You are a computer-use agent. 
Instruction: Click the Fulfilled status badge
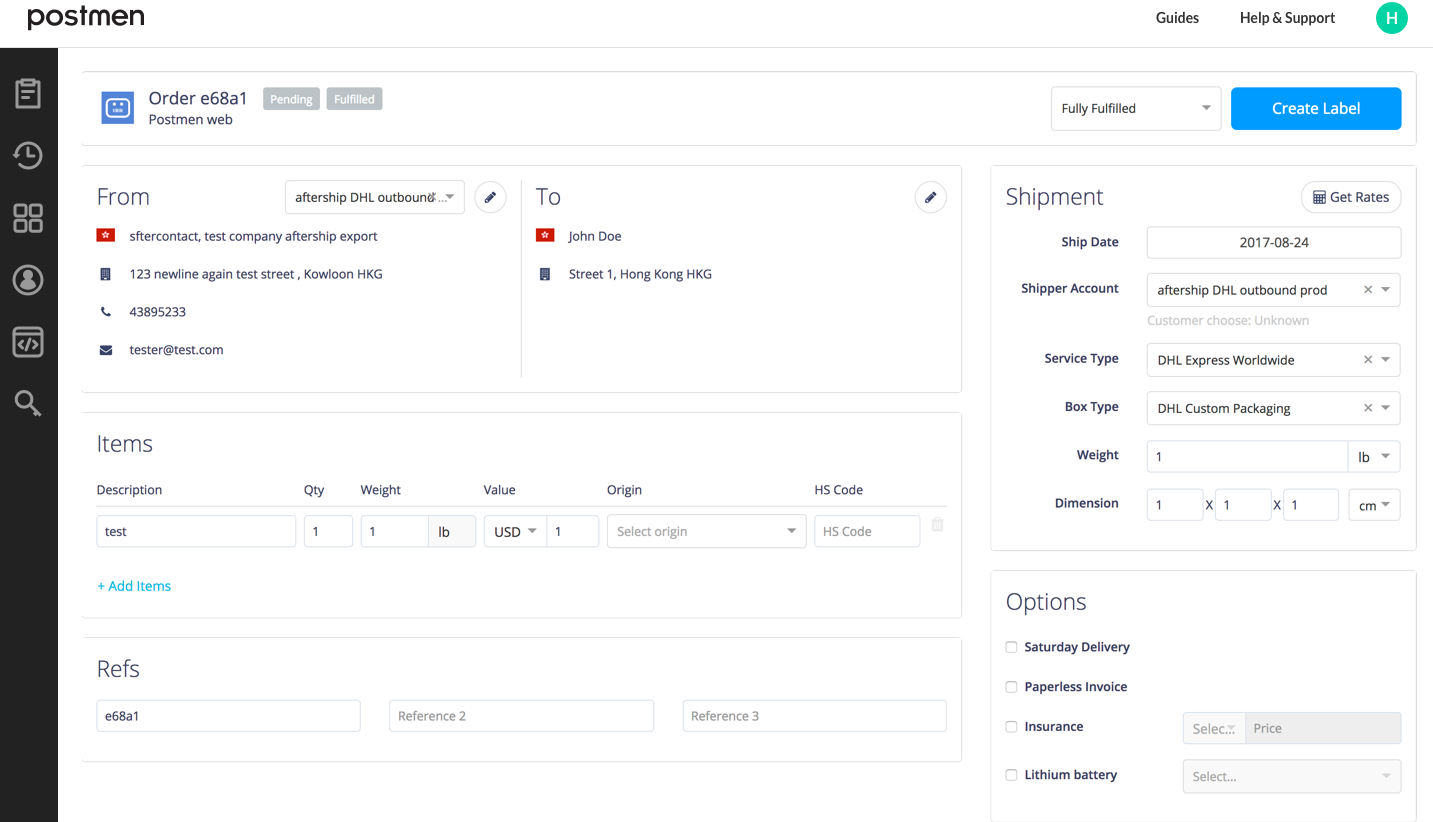click(354, 99)
